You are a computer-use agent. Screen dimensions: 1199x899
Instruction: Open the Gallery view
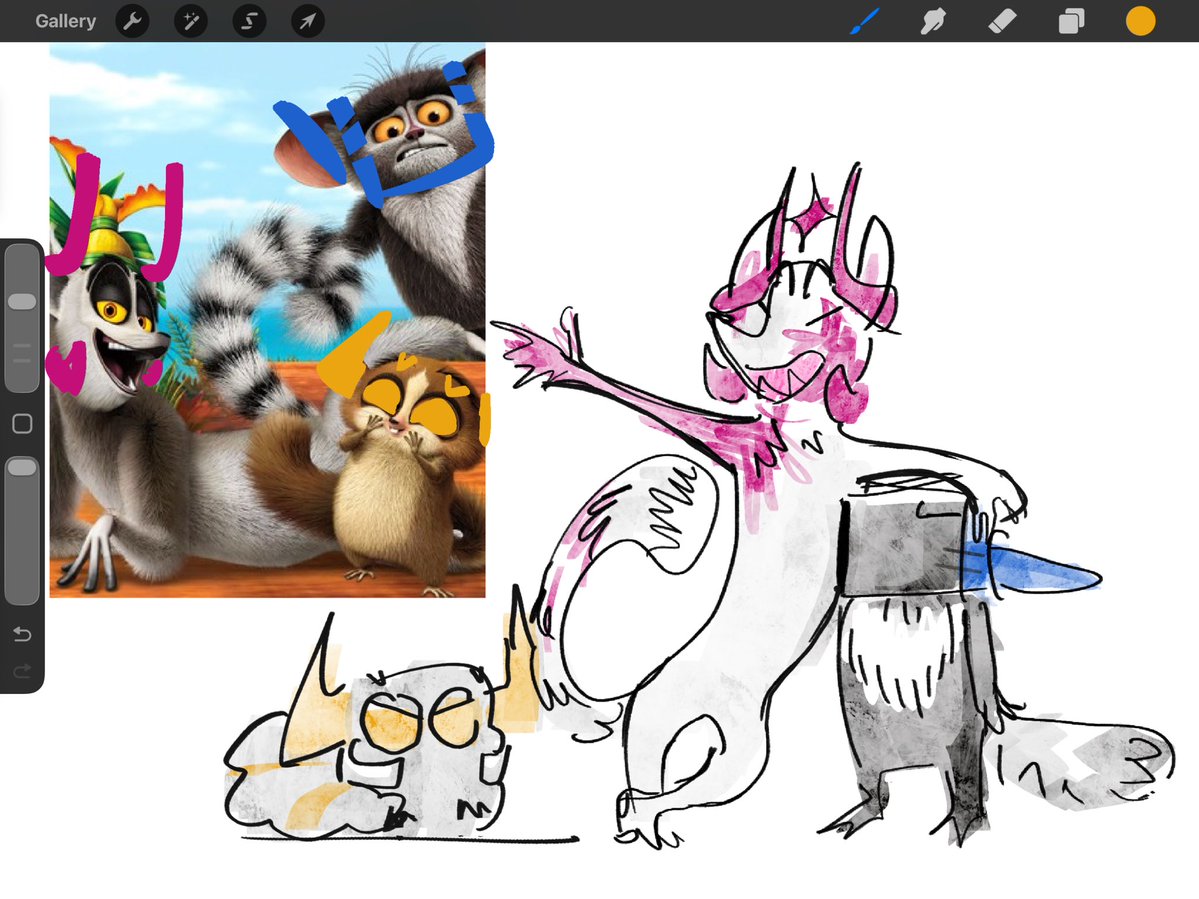point(65,21)
